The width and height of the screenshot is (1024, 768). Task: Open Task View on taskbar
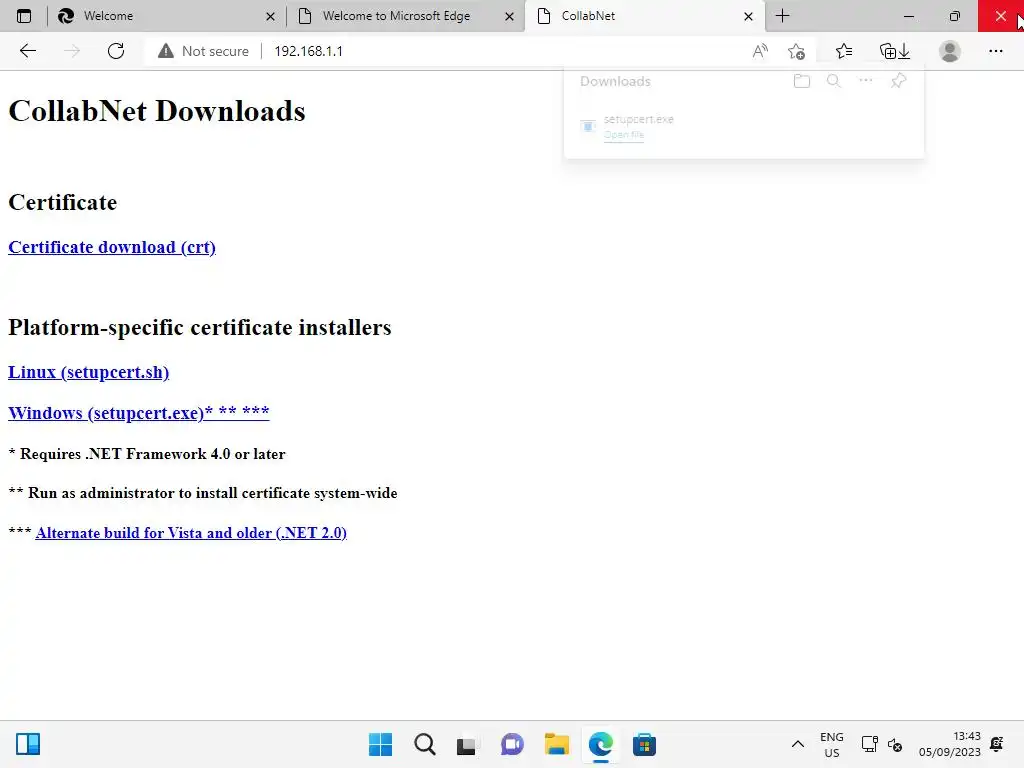[x=466, y=744]
